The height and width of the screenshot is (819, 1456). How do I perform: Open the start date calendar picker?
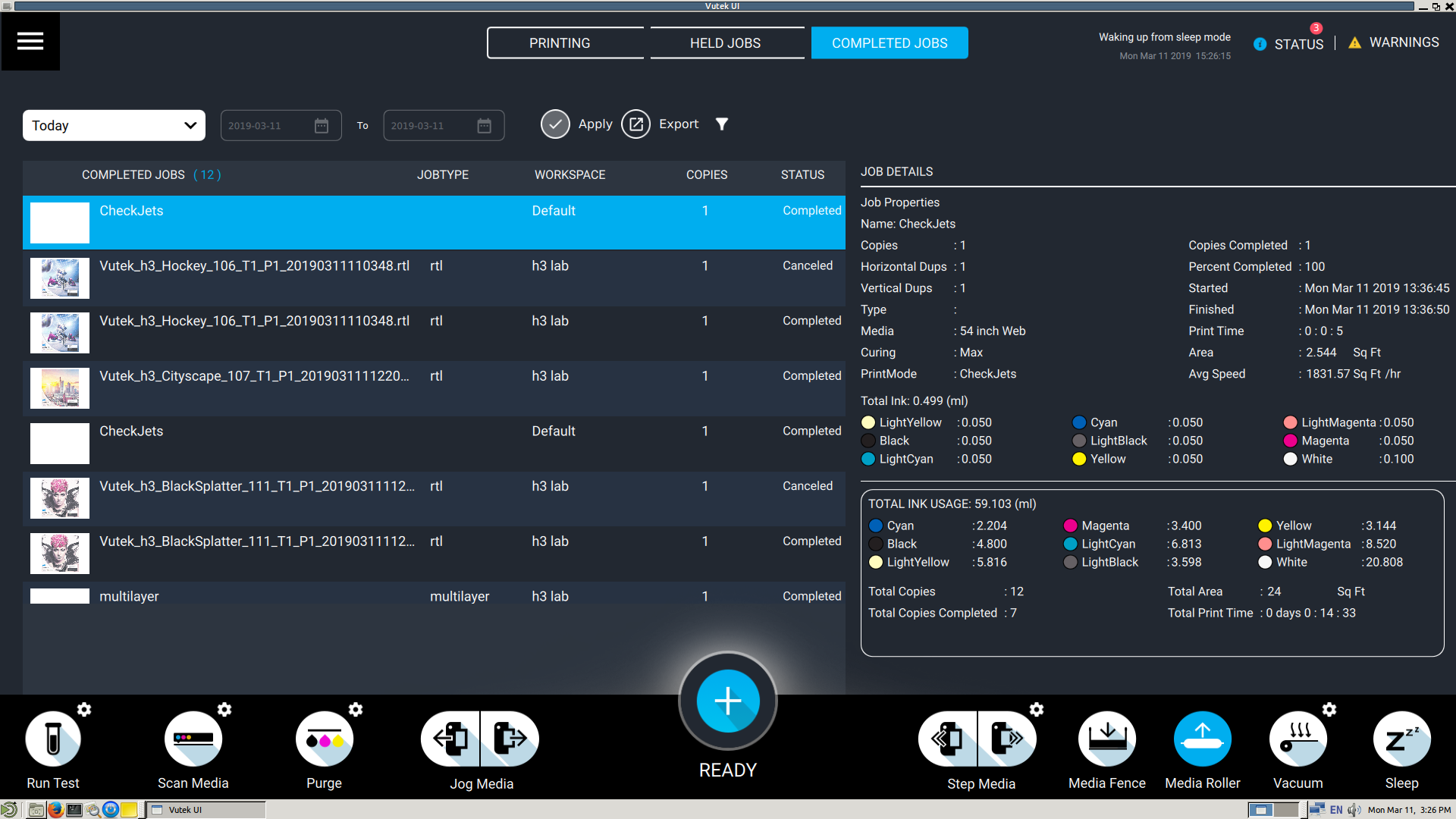pos(322,126)
